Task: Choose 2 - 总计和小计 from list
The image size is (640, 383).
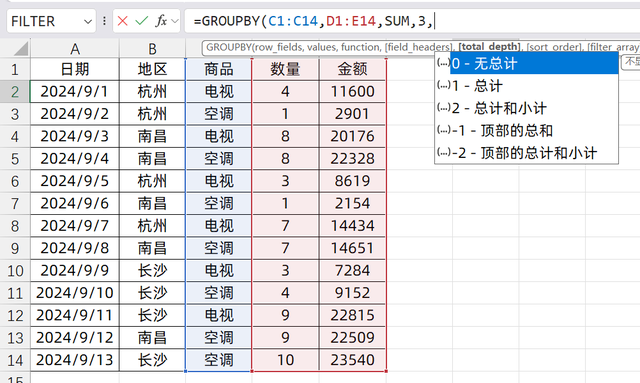Action: coord(527,108)
